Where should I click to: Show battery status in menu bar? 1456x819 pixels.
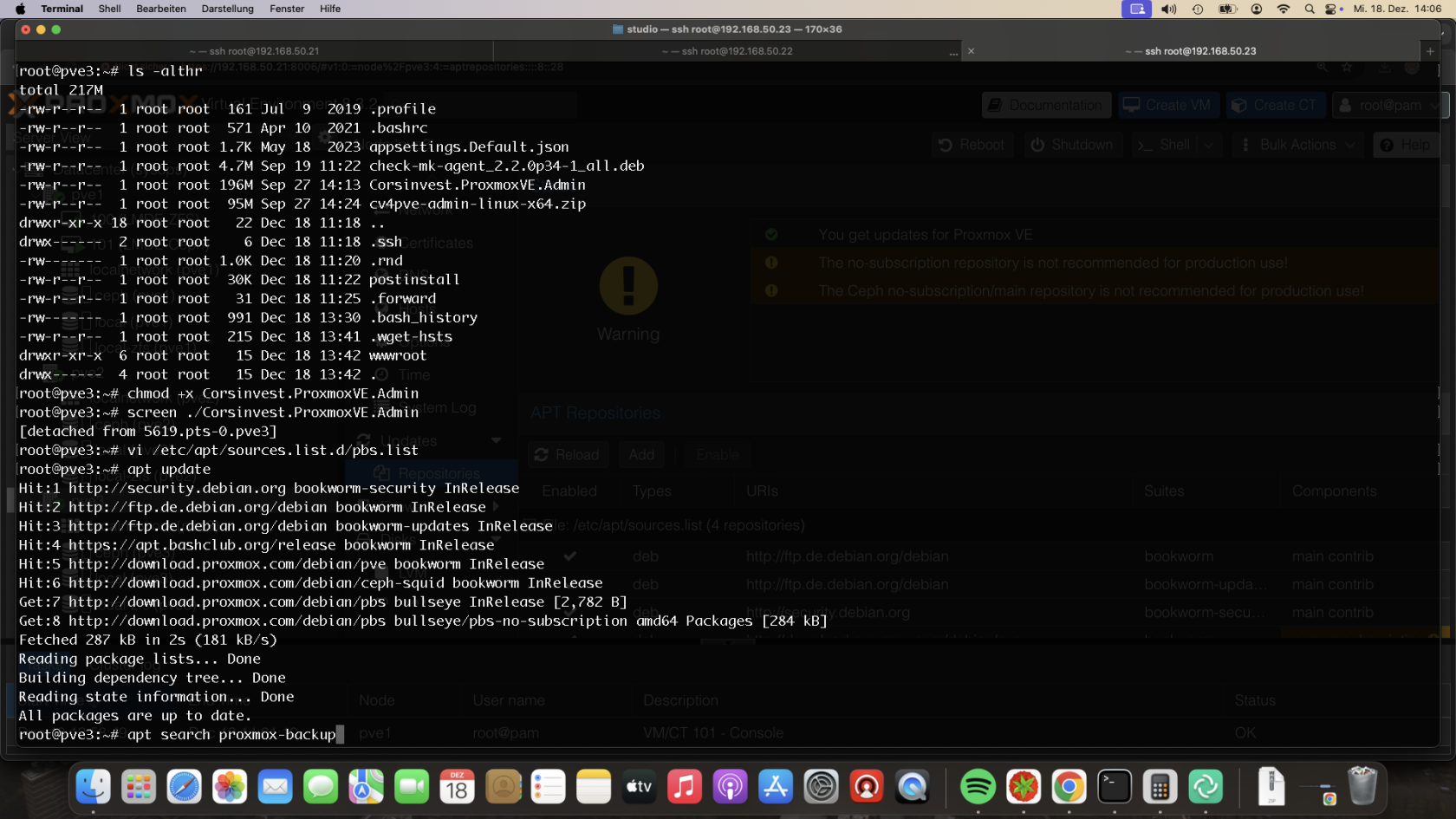point(1227,9)
